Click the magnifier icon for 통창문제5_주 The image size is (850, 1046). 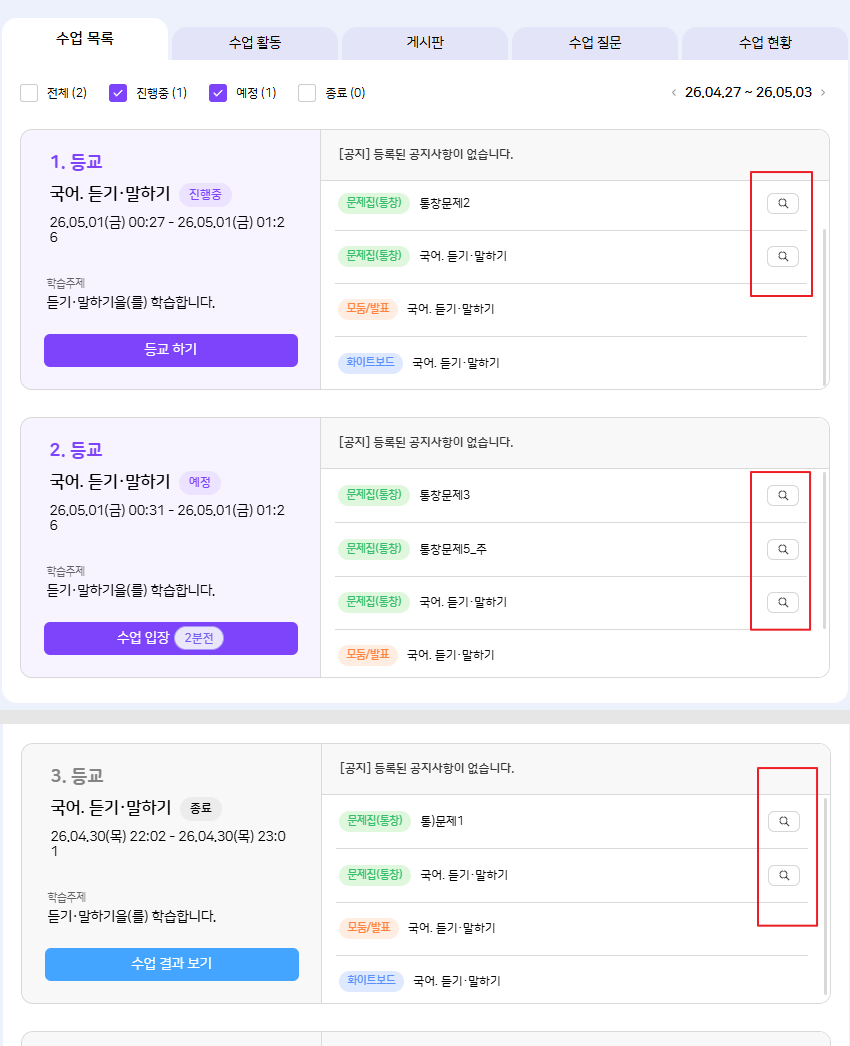pos(783,549)
